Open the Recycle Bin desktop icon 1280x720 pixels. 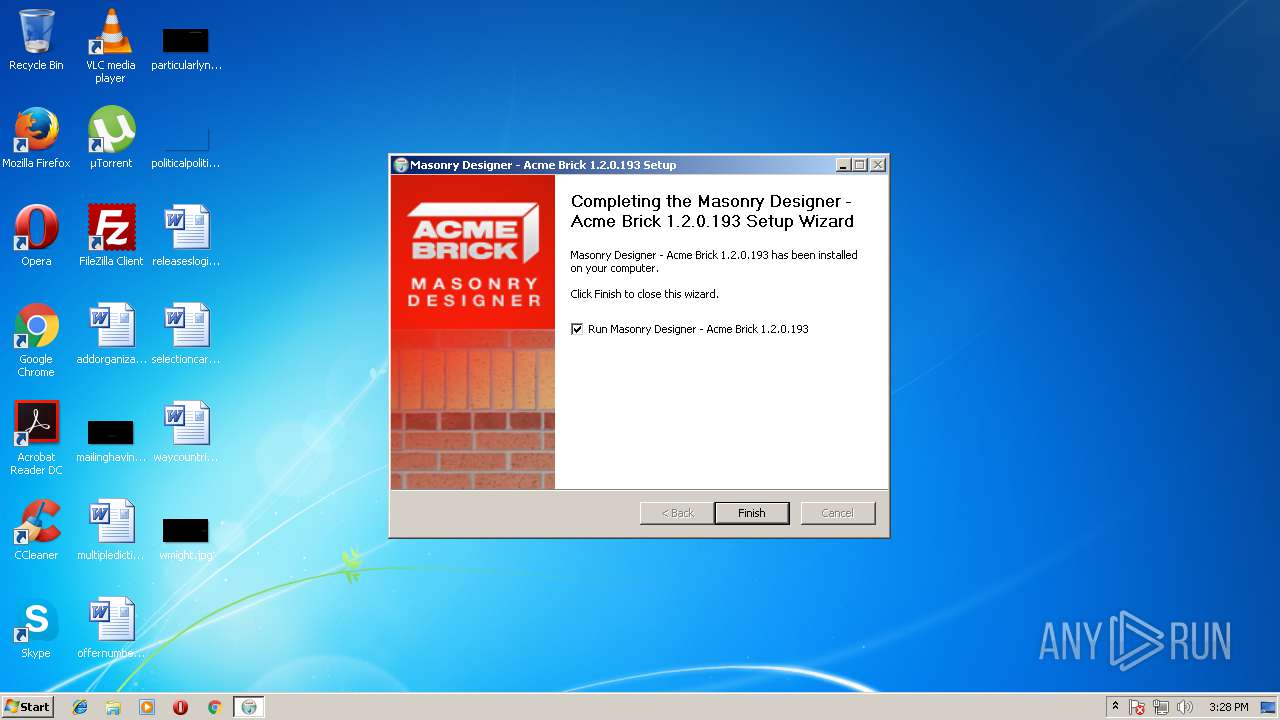point(36,41)
